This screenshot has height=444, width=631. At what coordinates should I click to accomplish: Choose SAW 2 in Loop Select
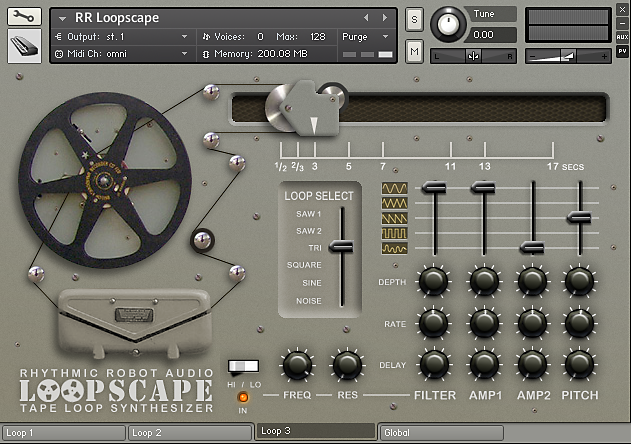309,231
